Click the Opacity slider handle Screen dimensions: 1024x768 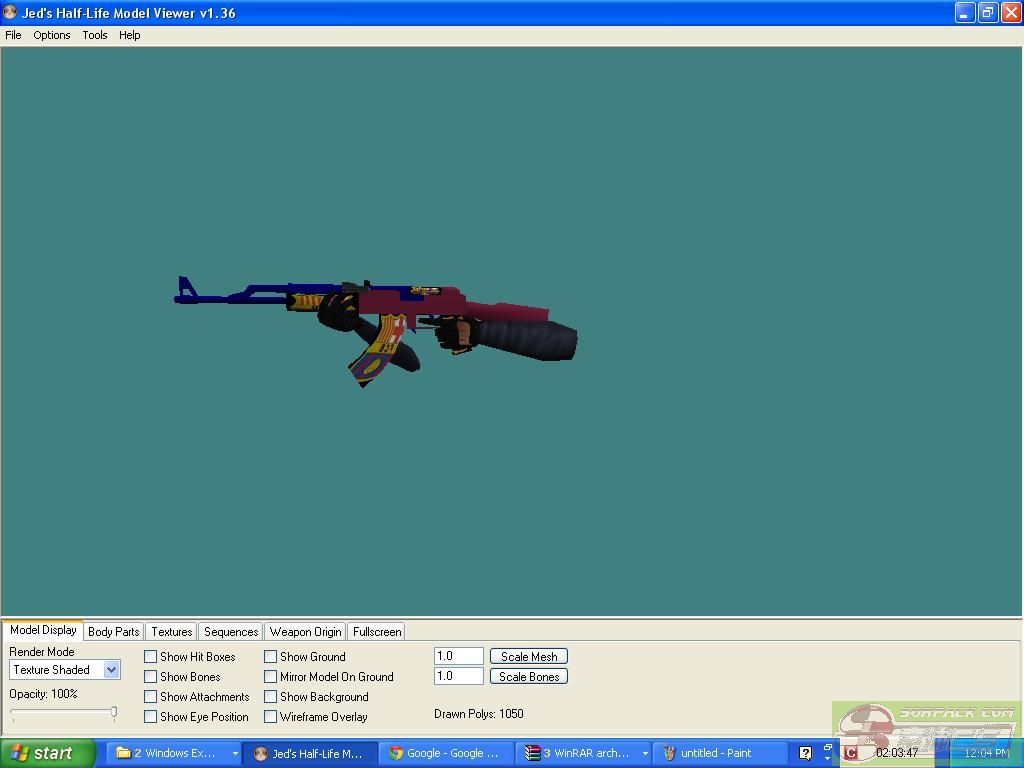[114, 712]
